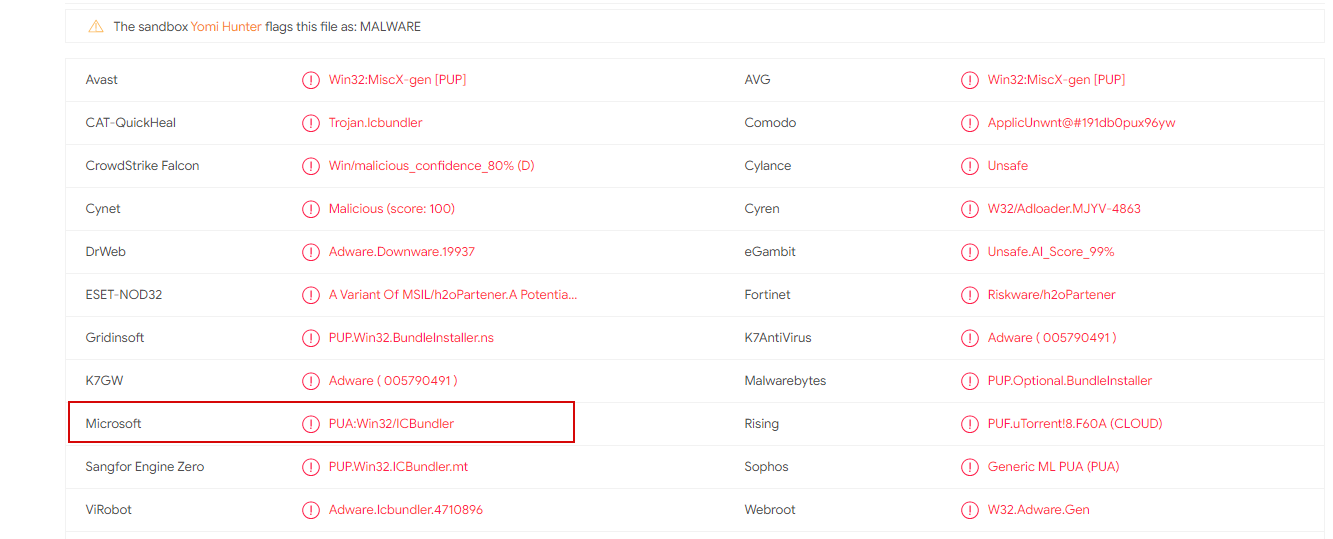
Task: Click the Yomi Hunter sandbox link
Action: click(226, 27)
